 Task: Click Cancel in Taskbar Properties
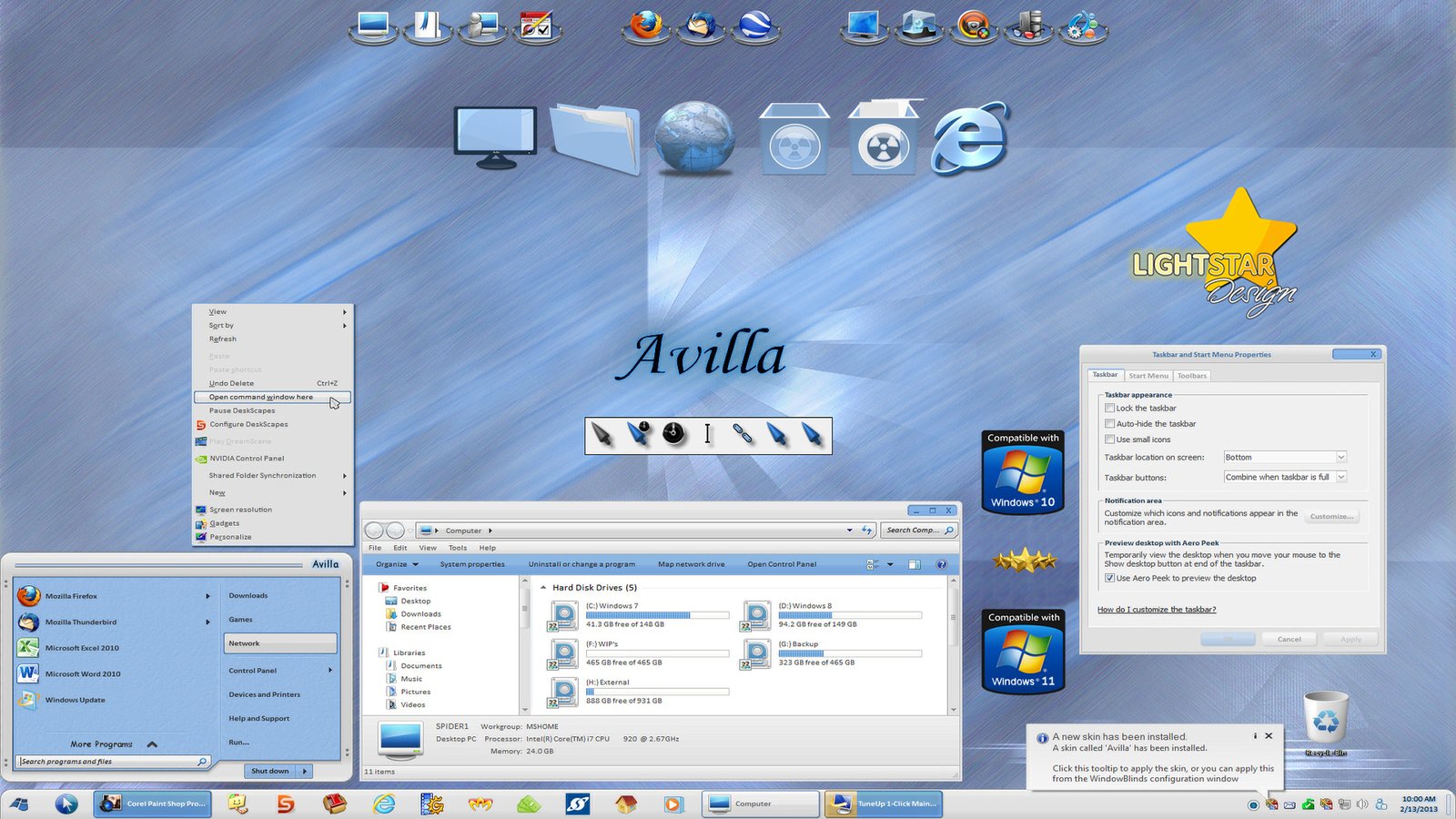pos(1289,639)
